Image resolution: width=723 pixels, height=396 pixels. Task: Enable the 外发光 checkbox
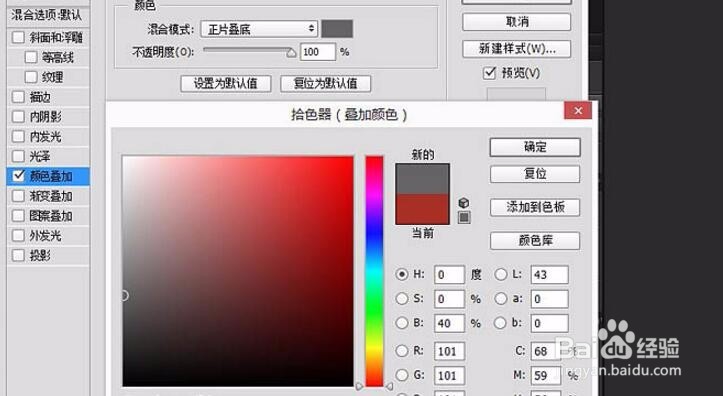coord(18,236)
